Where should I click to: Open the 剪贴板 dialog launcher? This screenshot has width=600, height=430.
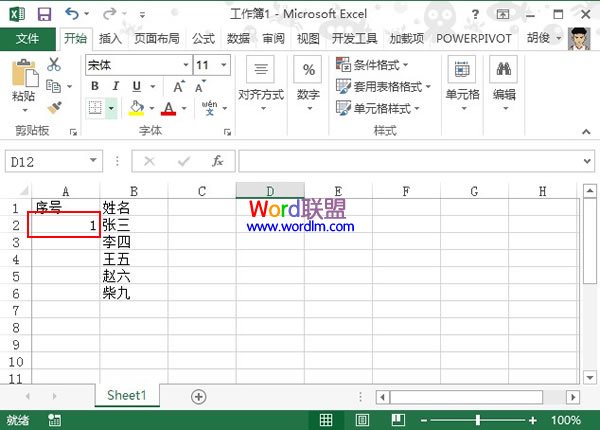73,132
